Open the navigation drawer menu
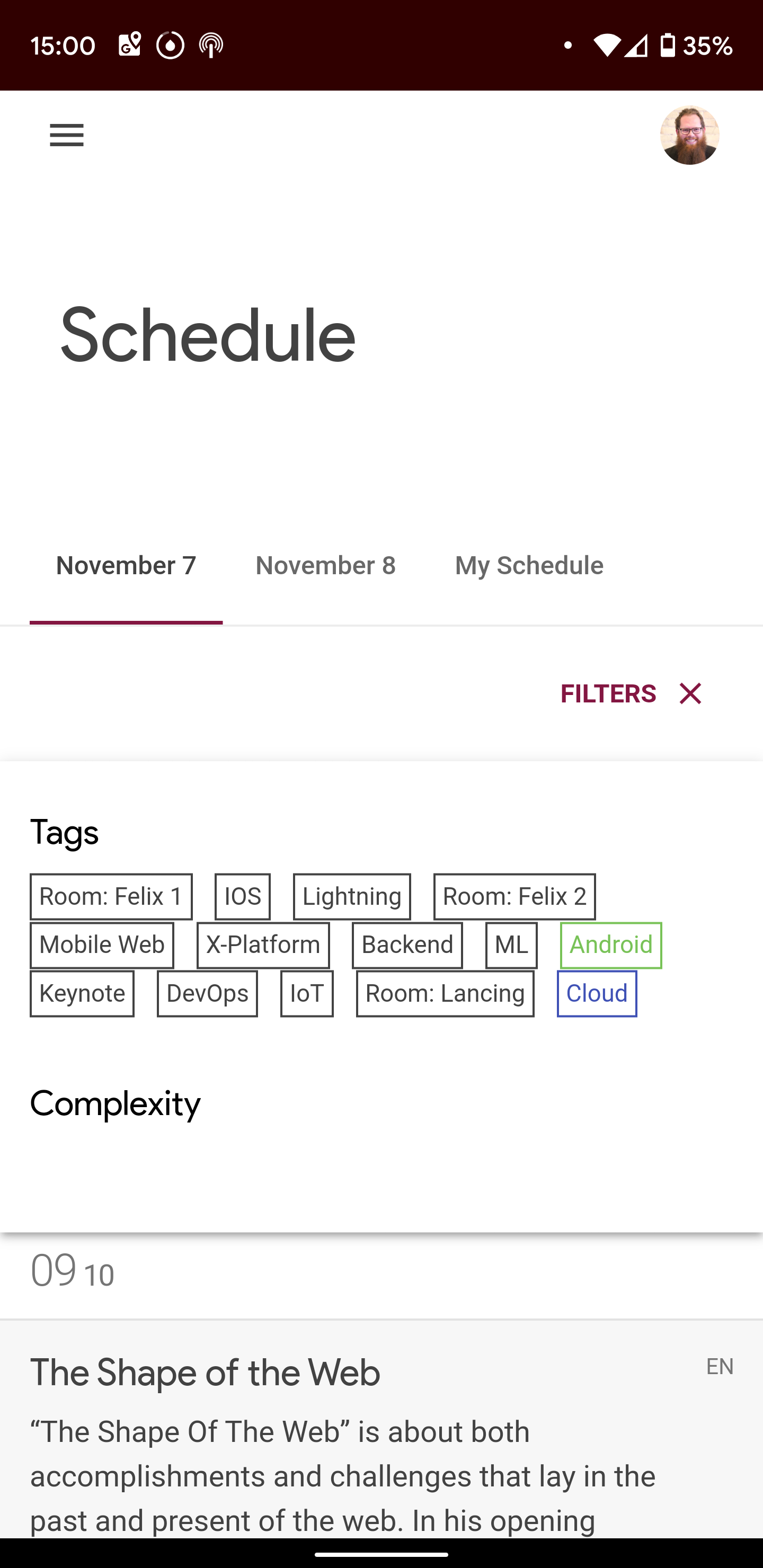The width and height of the screenshot is (763, 1568). (x=66, y=135)
